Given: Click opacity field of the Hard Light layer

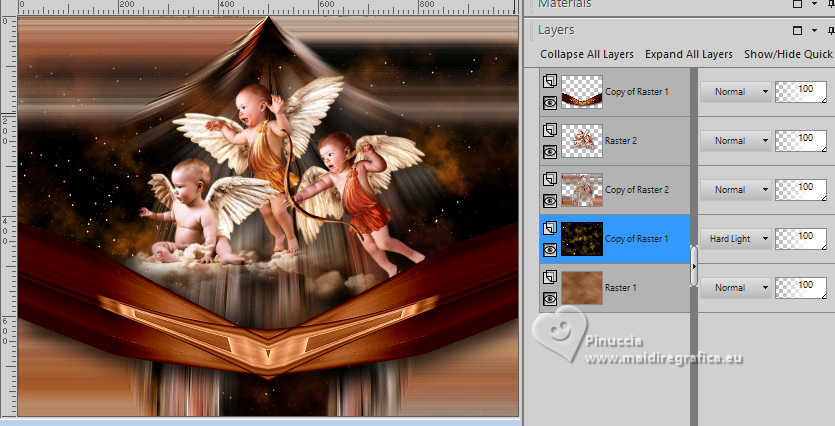Looking at the screenshot, I should pyautogui.click(x=801, y=239).
